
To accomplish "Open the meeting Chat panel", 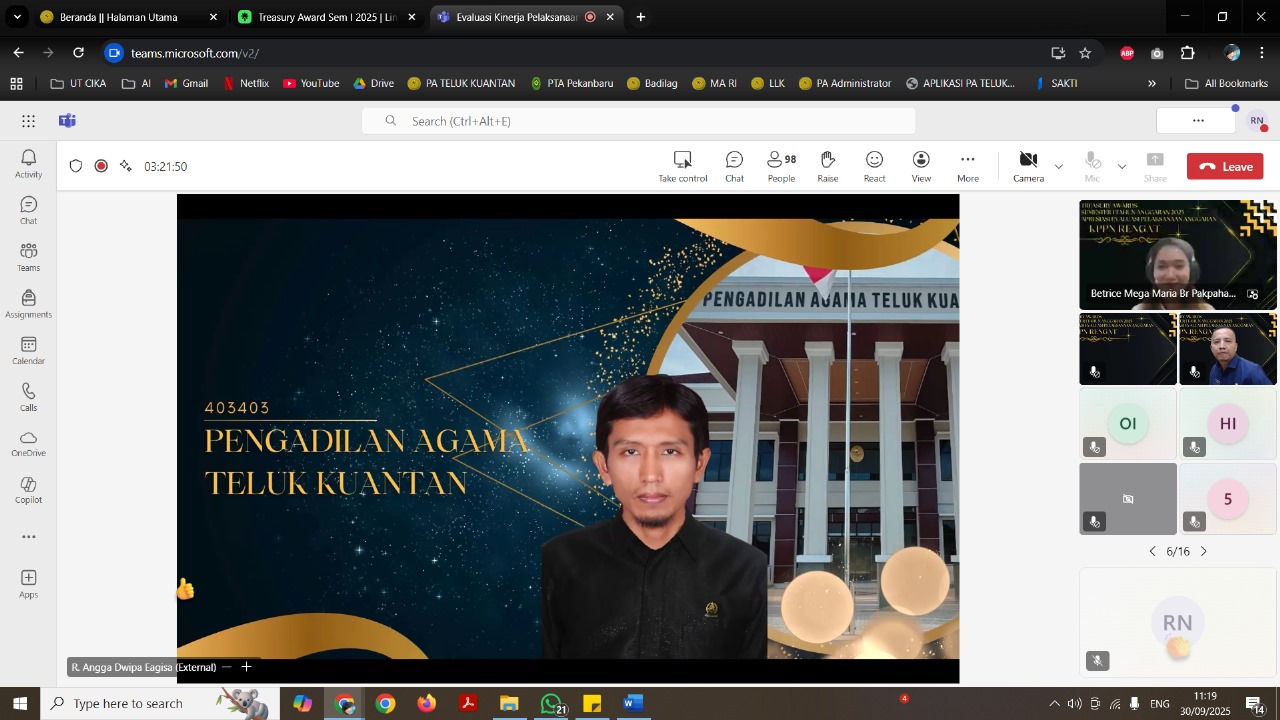I will pyautogui.click(x=734, y=166).
